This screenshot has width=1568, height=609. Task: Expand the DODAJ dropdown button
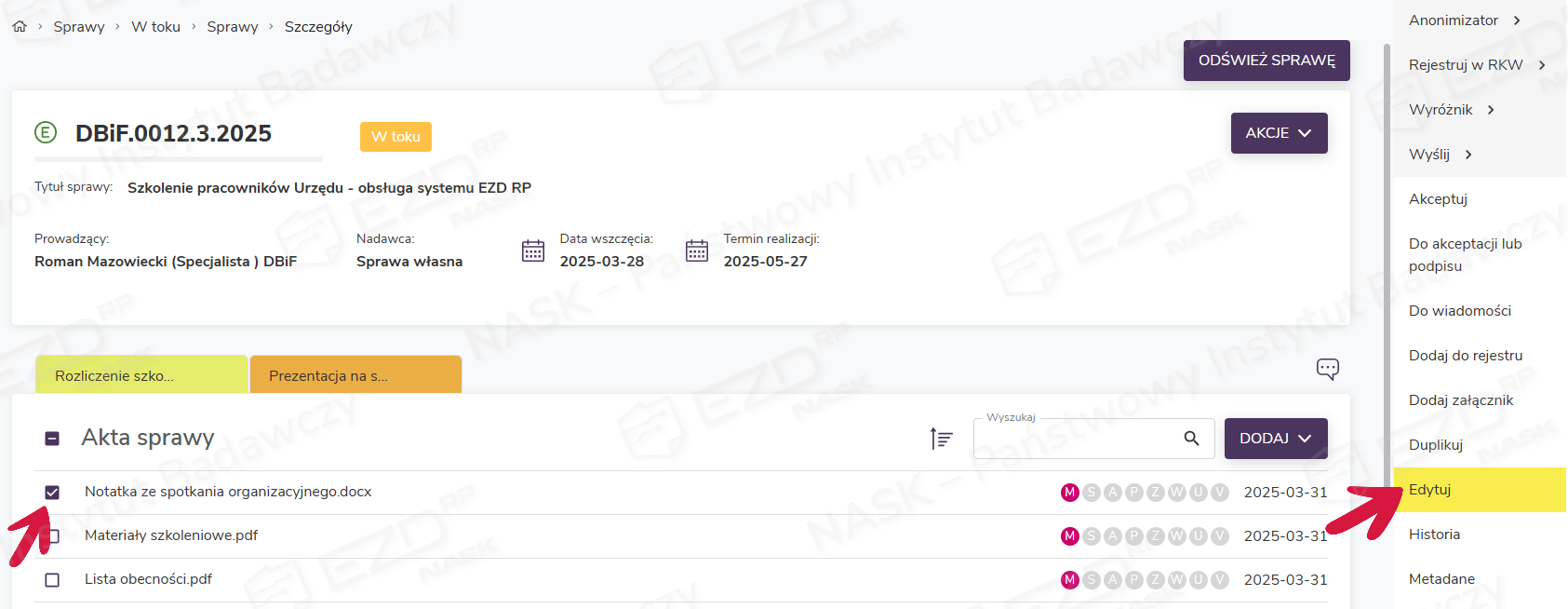click(x=1275, y=439)
